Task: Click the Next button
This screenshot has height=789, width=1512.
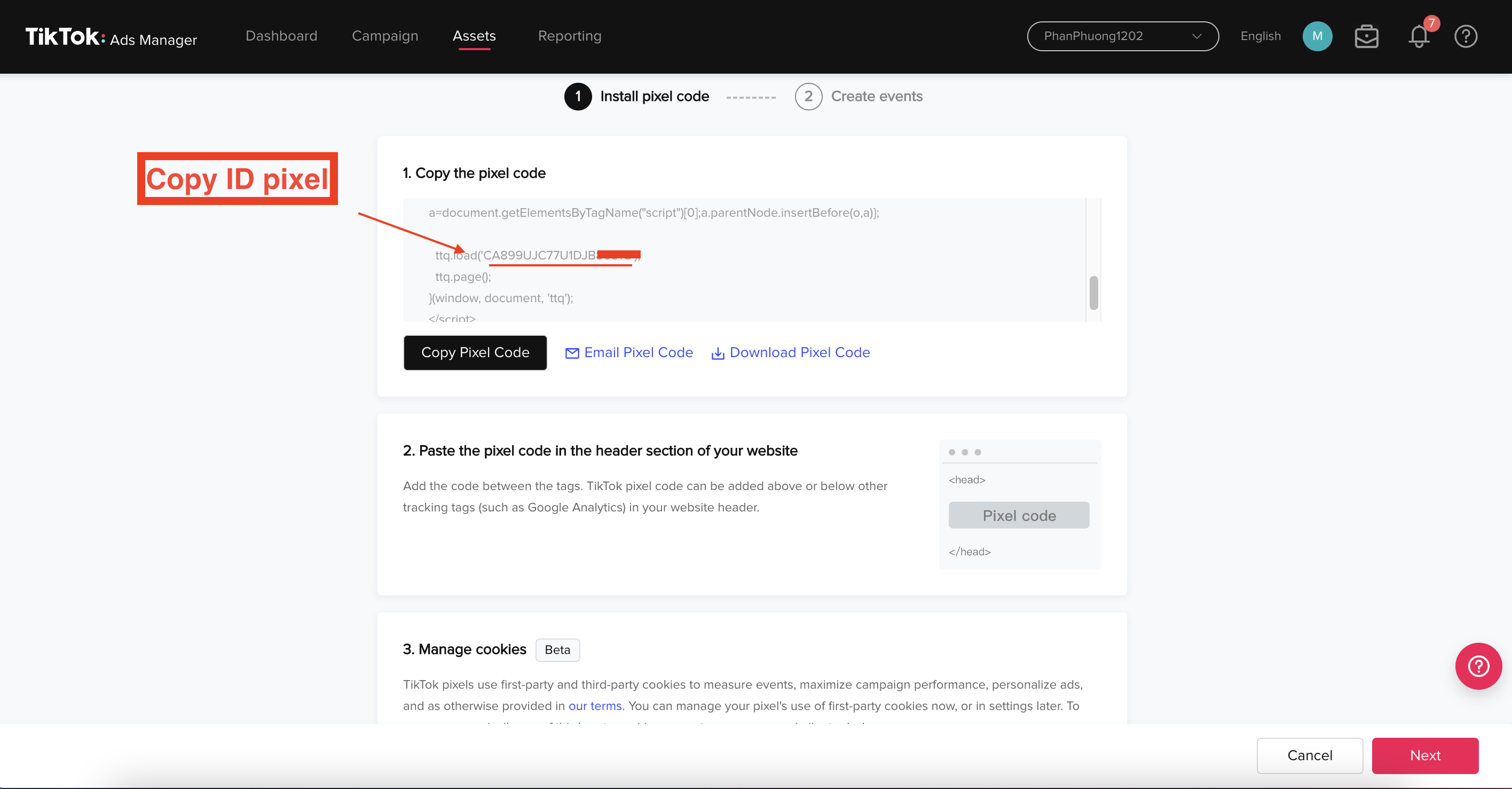Action: [1424, 755]
